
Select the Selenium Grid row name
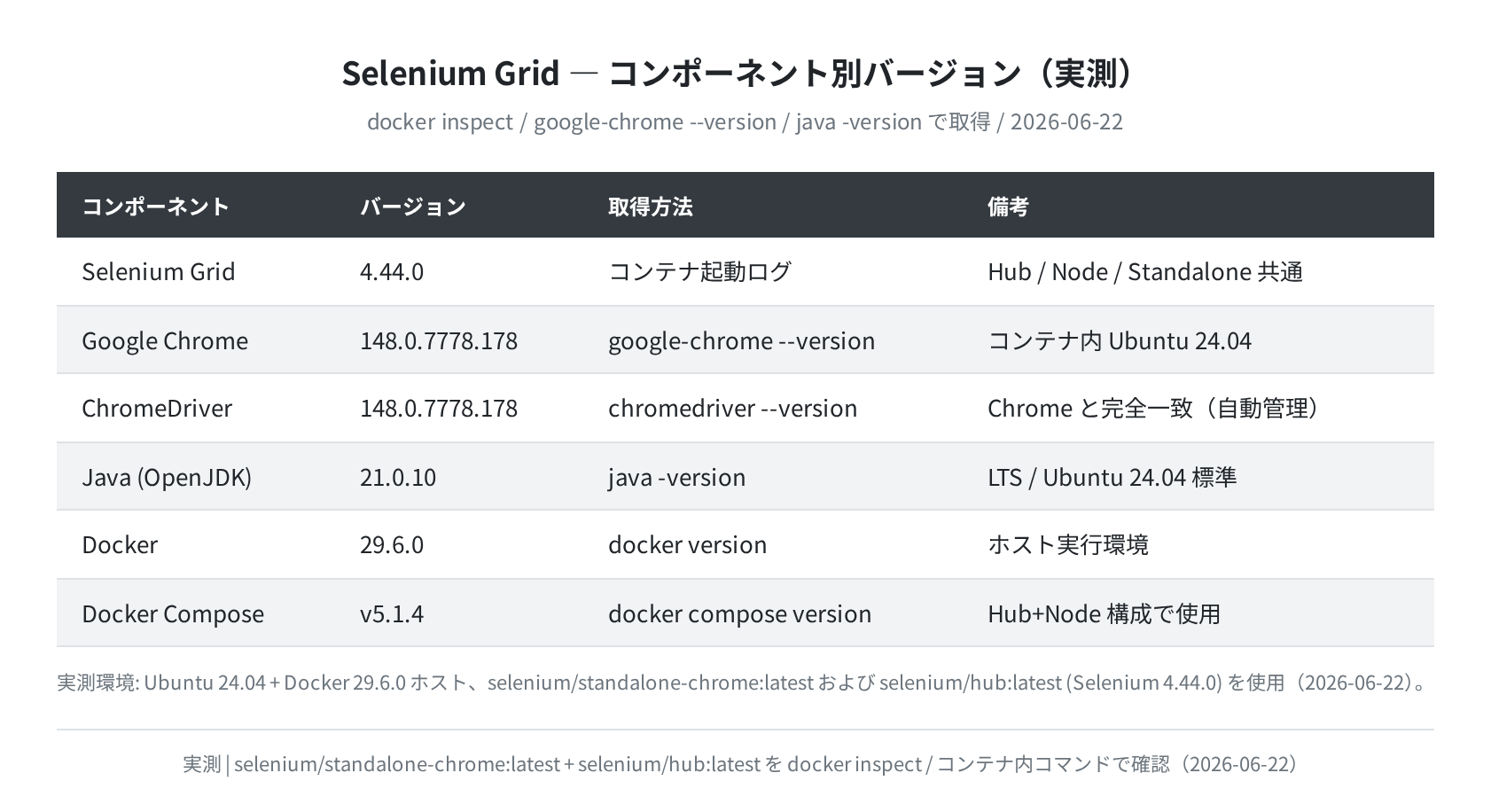pos(159,271)
